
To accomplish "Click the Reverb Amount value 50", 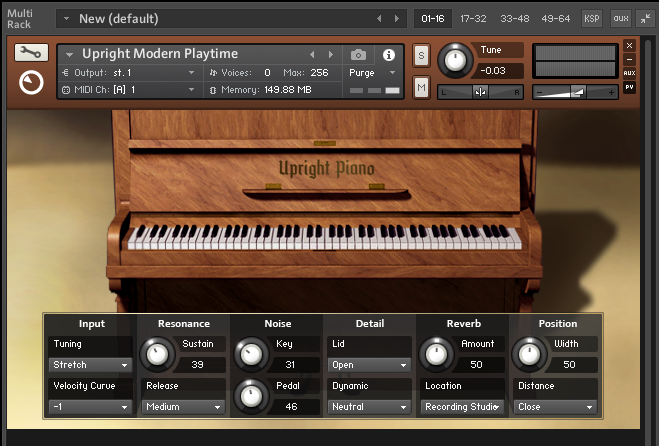I will click(x=476, y=365).
